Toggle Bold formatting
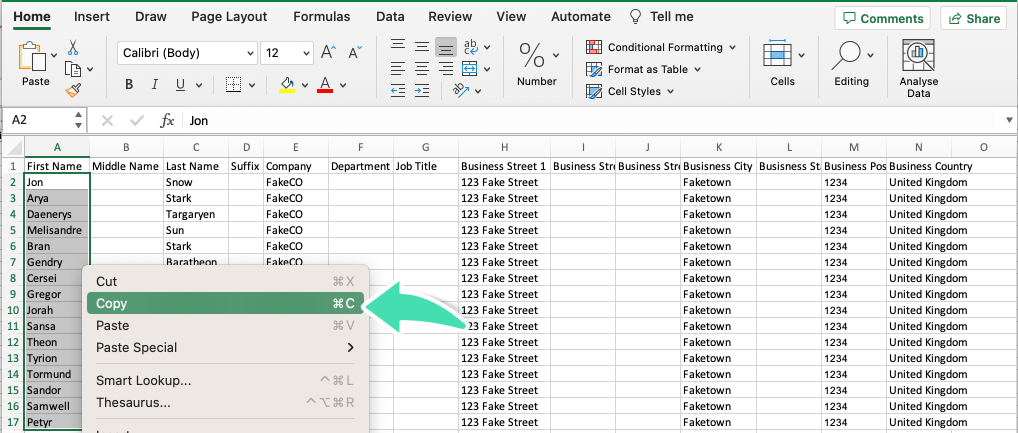Image resolution: width=1018 pixels, height=433 pixels. coord(129,84)
